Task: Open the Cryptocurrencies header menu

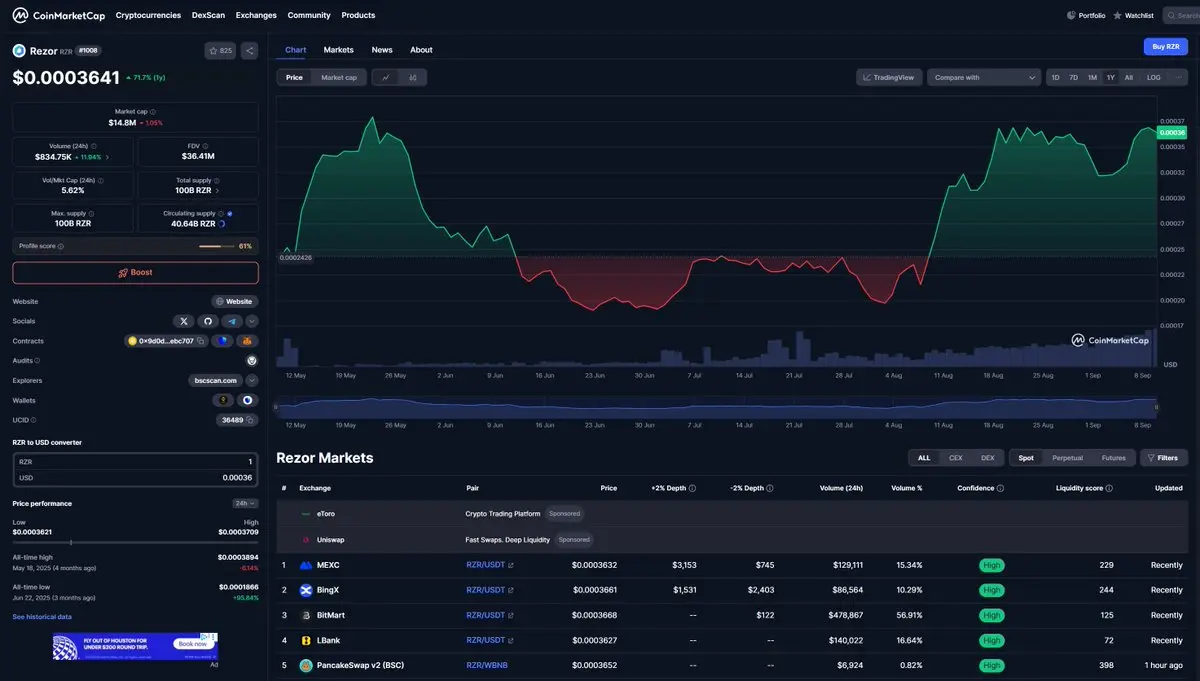Action: 148,15
